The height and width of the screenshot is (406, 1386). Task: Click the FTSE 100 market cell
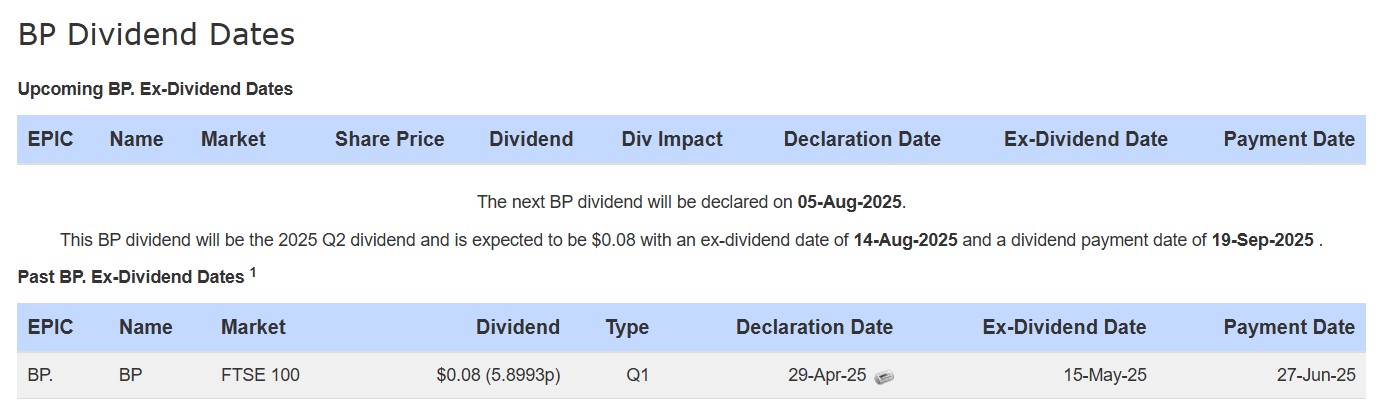(260, 376)
